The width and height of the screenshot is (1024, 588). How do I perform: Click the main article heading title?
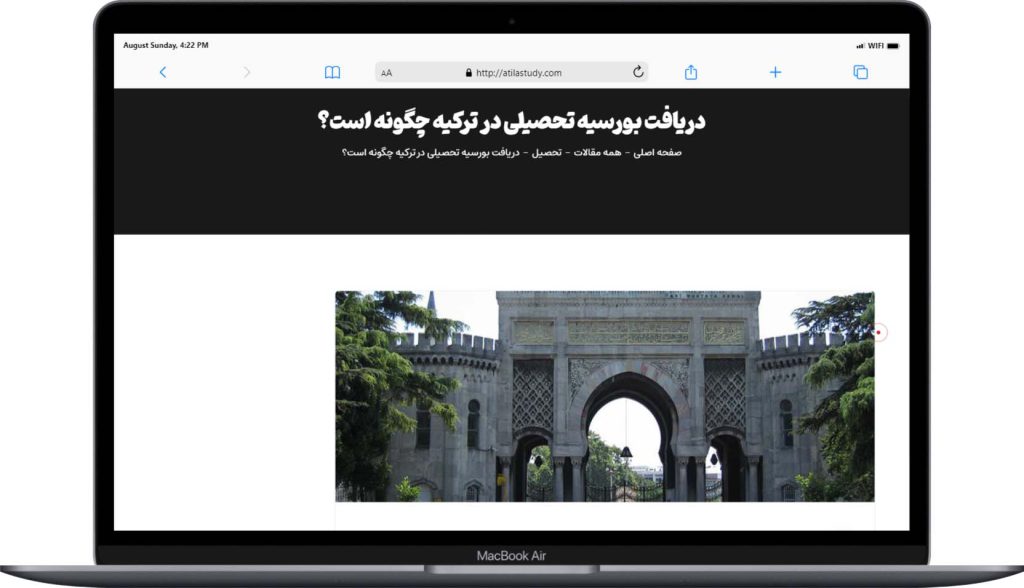(511, 122)
